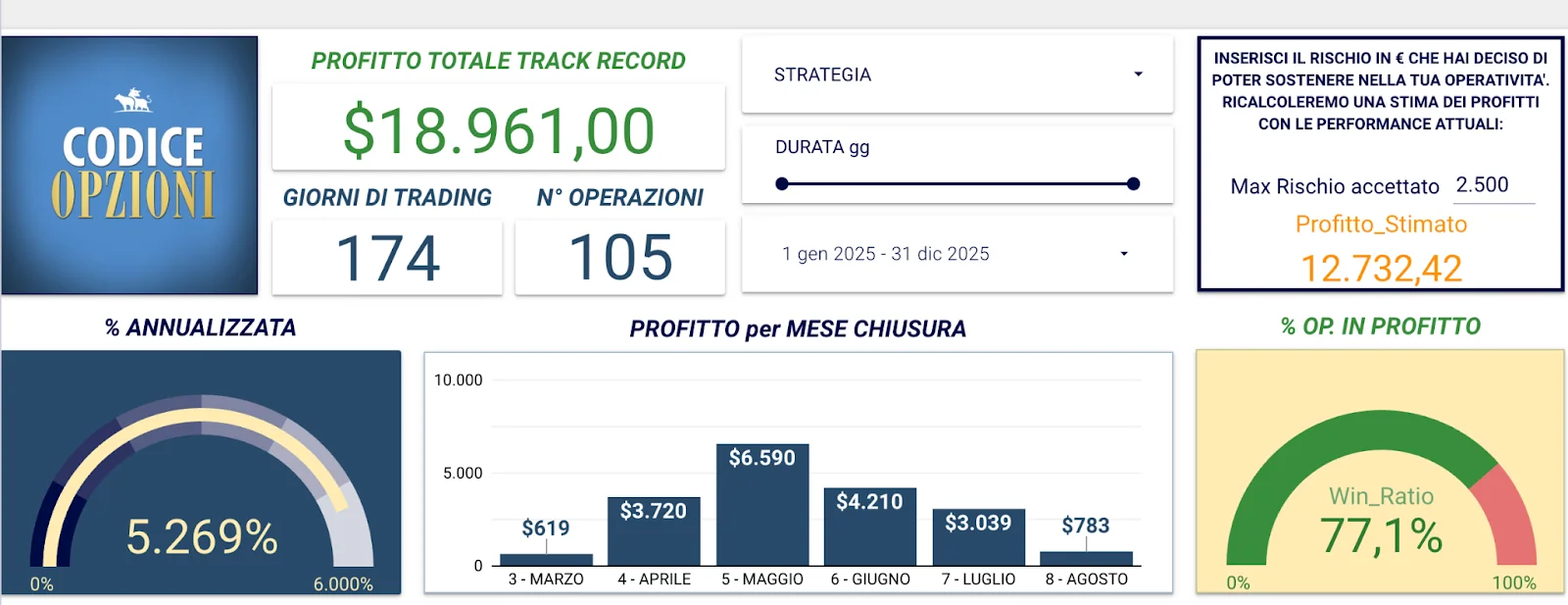Click the Max Rischio accettato input field
Viewport: 1568px width, 605px height.
pyautogui.click(x=1494, y=185)
